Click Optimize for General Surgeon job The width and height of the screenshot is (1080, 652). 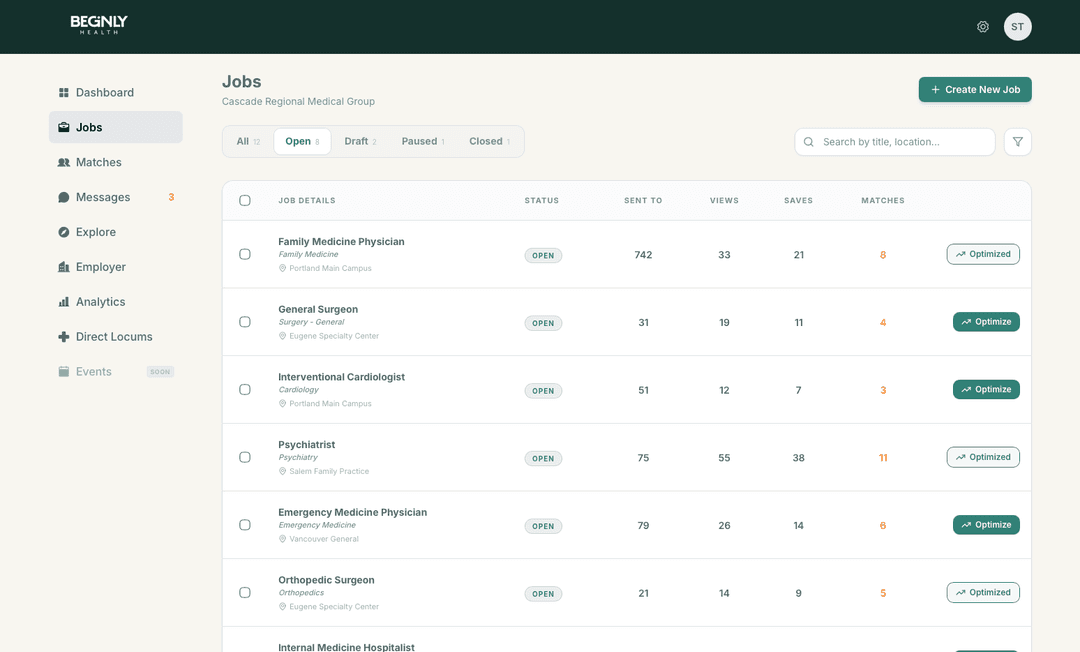tap(986, 322)
